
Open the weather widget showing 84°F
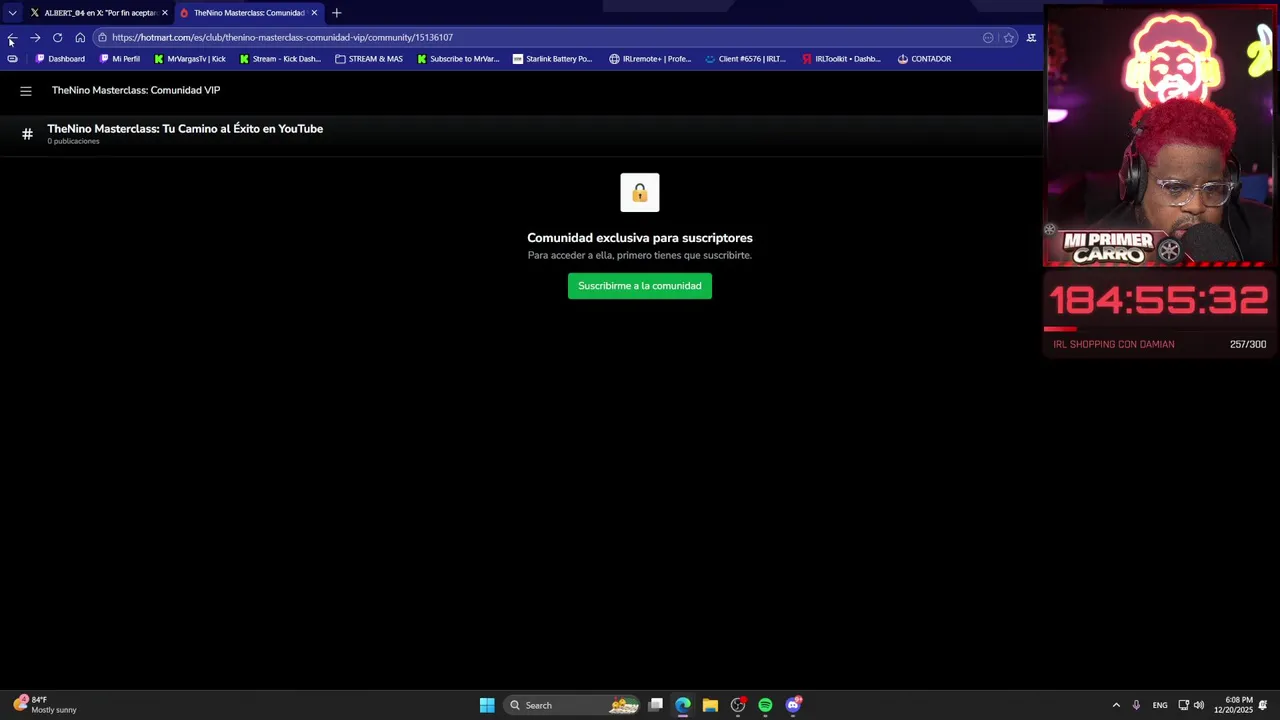[46, 705]
